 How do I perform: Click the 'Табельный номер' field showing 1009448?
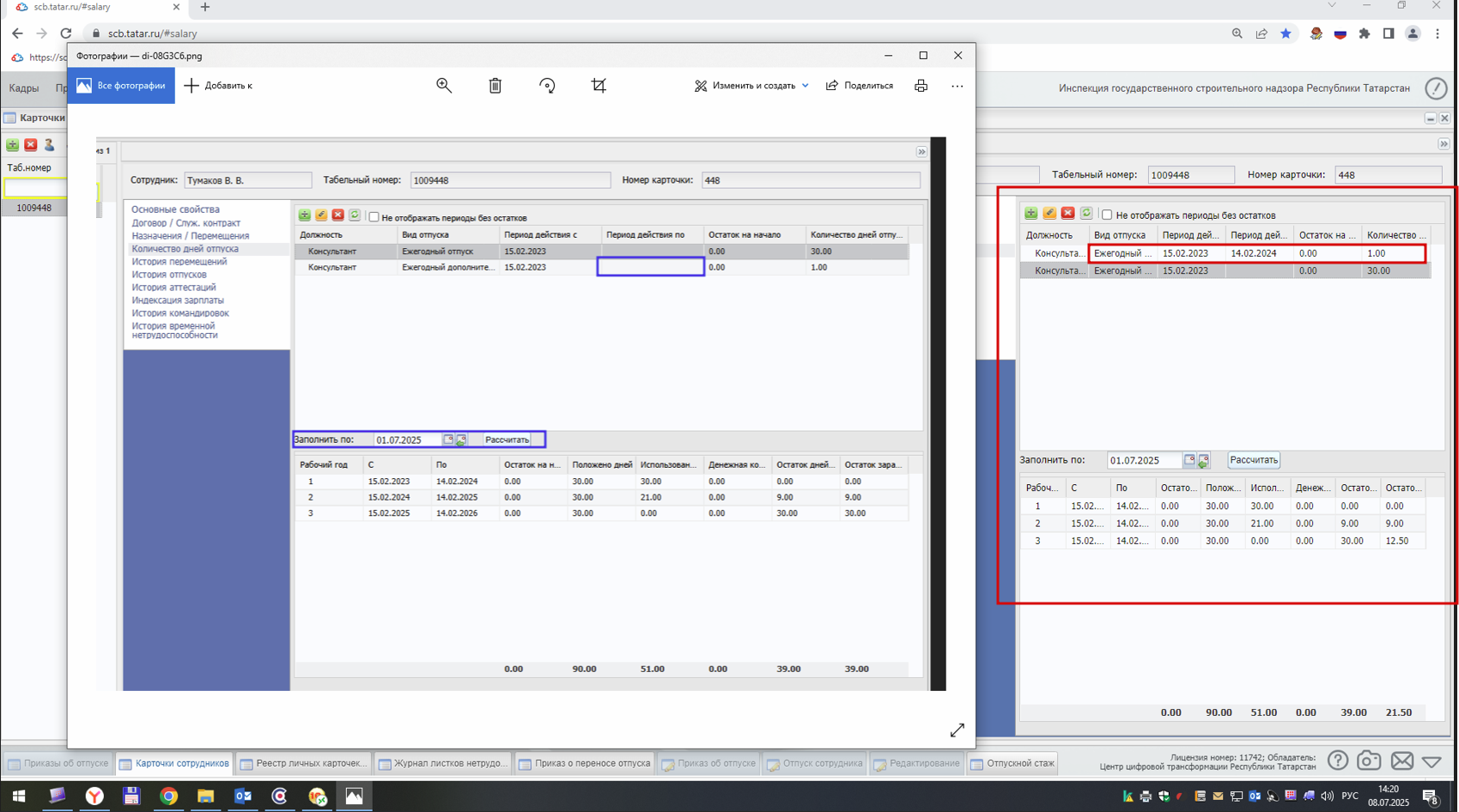pyautogui.click(x=1191, y=175)
